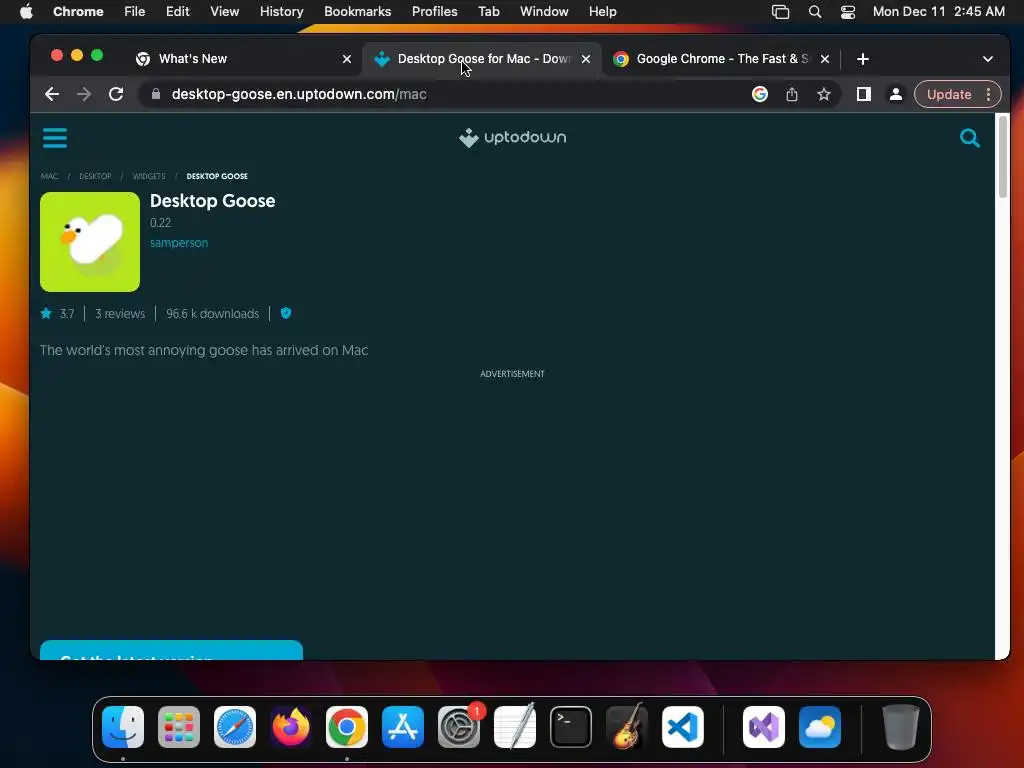Open Terminal from the Dock

pos(571,727)
